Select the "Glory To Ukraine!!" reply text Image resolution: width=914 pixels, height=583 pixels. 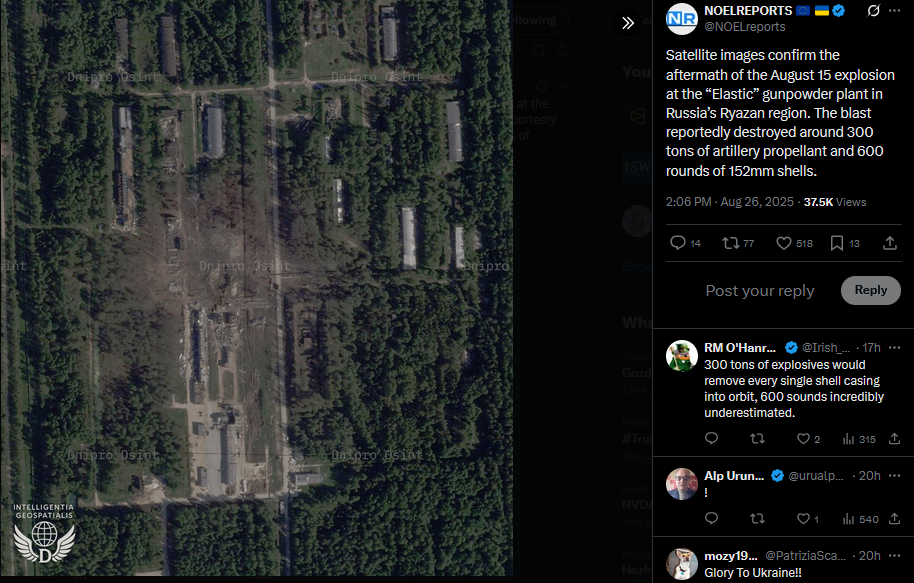click(x=753, y=573)
